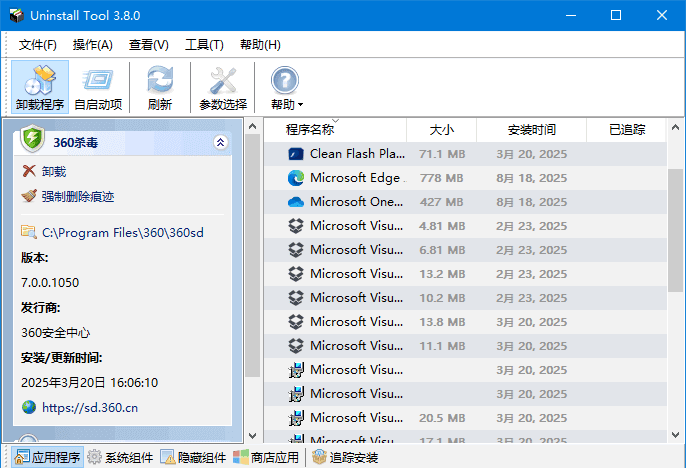This screenshot has width=686, height=468.
Task: Open the C:\Program Files\360\360sd path link
Action: pos(122,232)
